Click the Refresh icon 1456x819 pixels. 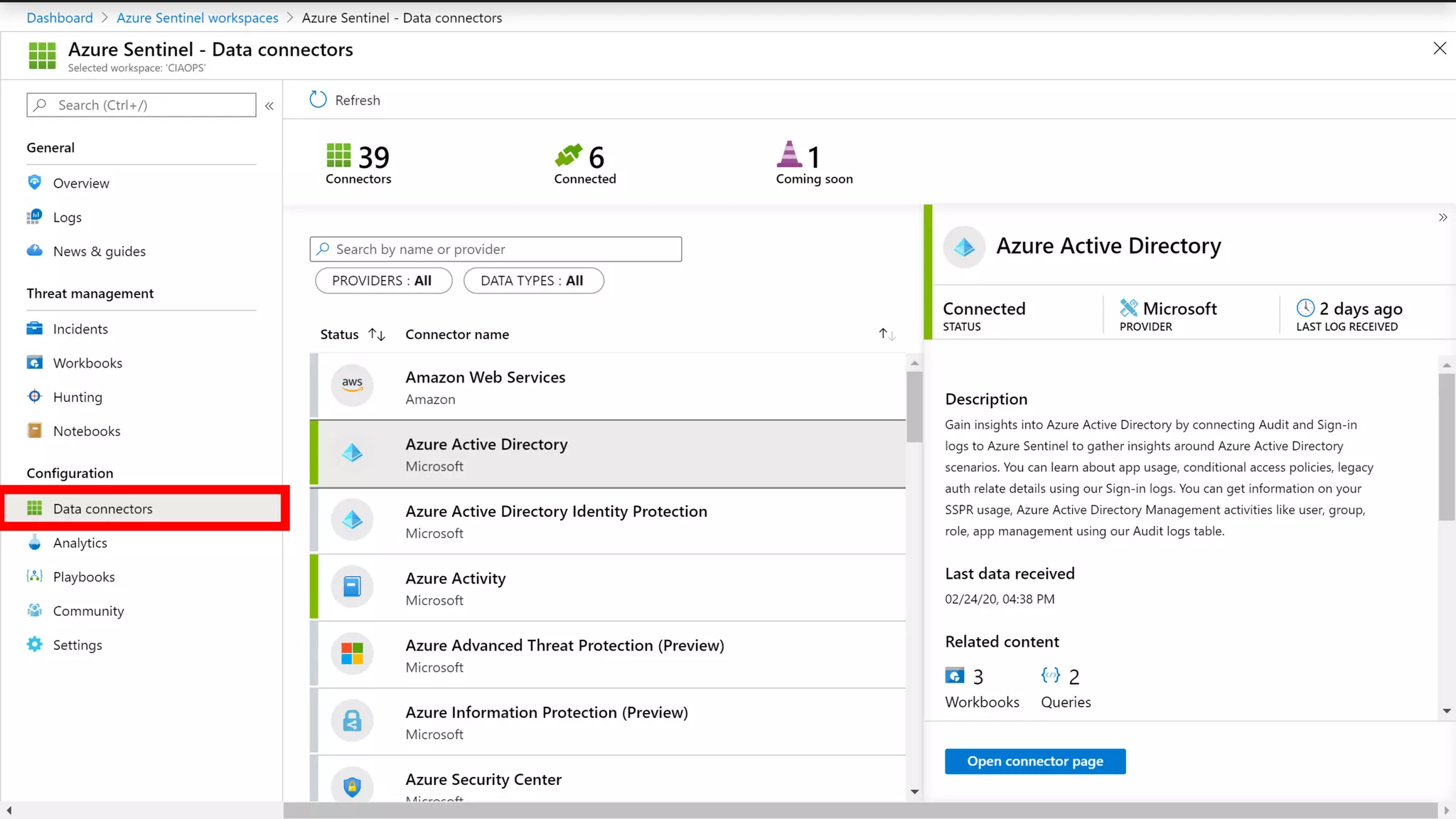(x=318, y=100)
